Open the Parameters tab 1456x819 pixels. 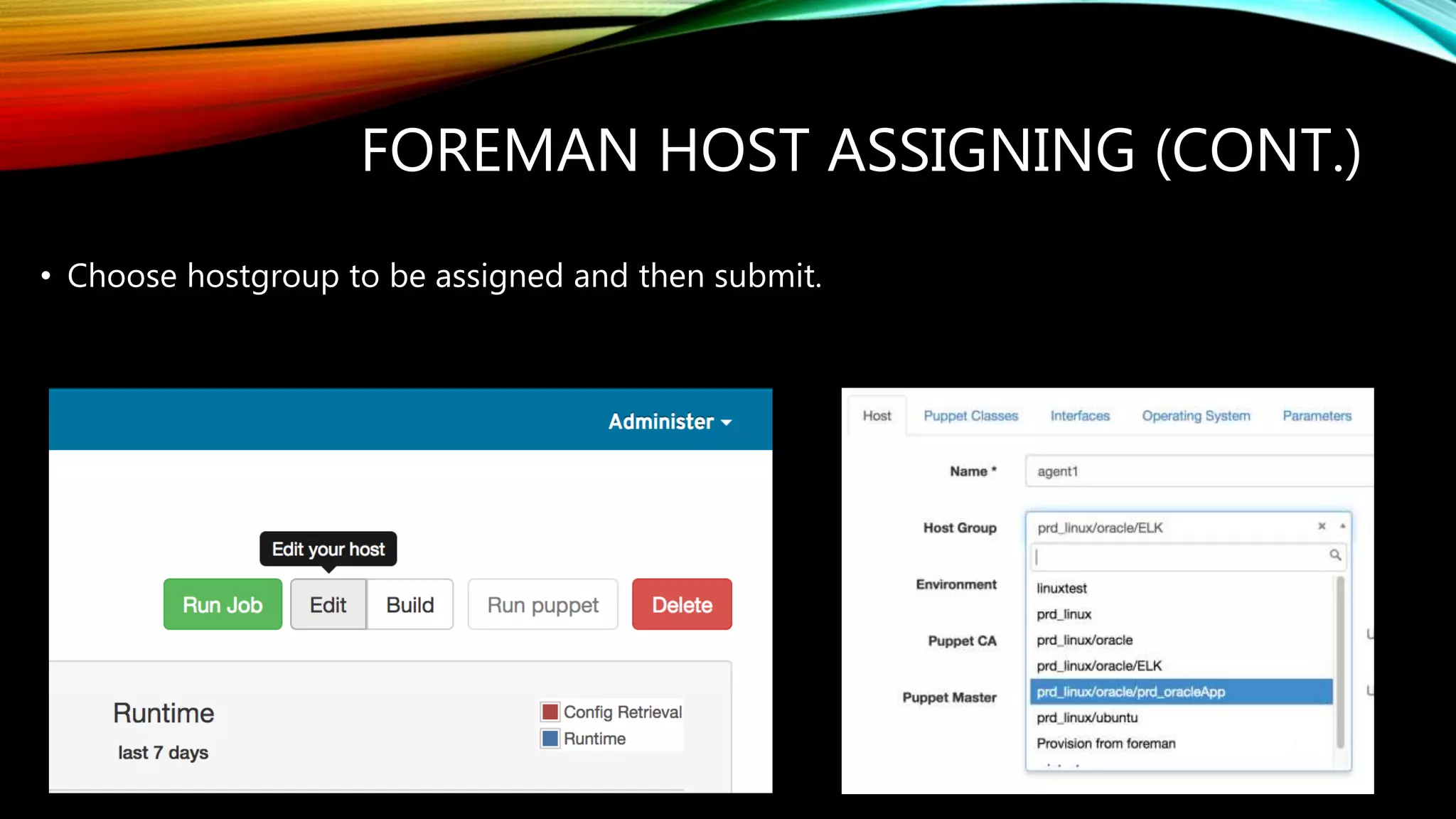(x=1317, y=416)
